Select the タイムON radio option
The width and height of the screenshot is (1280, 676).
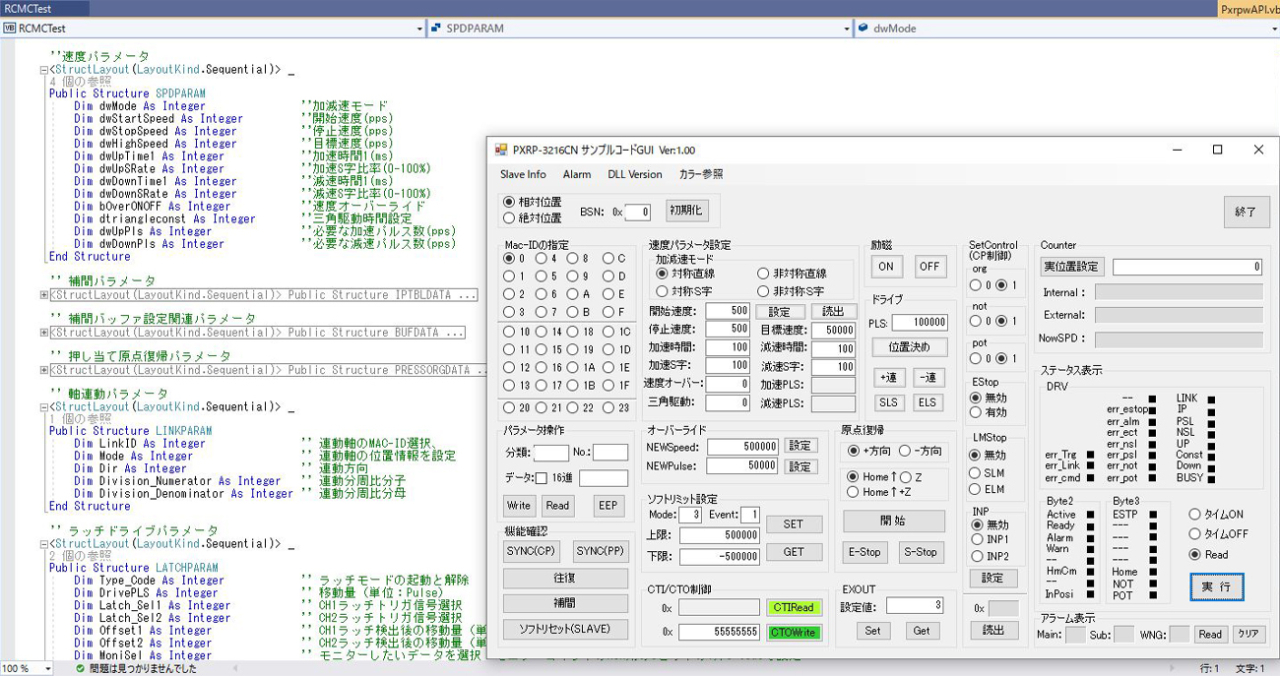point(1195,514)
